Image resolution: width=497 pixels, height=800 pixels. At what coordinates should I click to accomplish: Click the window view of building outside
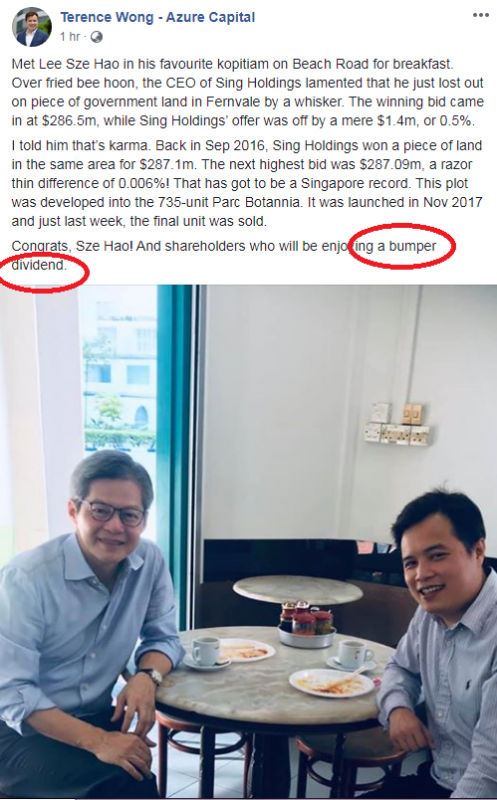118,372
